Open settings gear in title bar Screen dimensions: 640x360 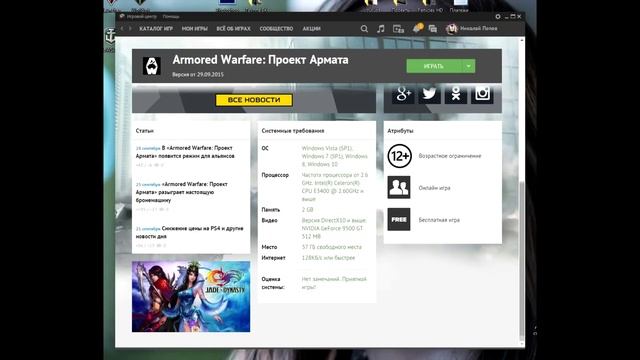click(498, 17)
